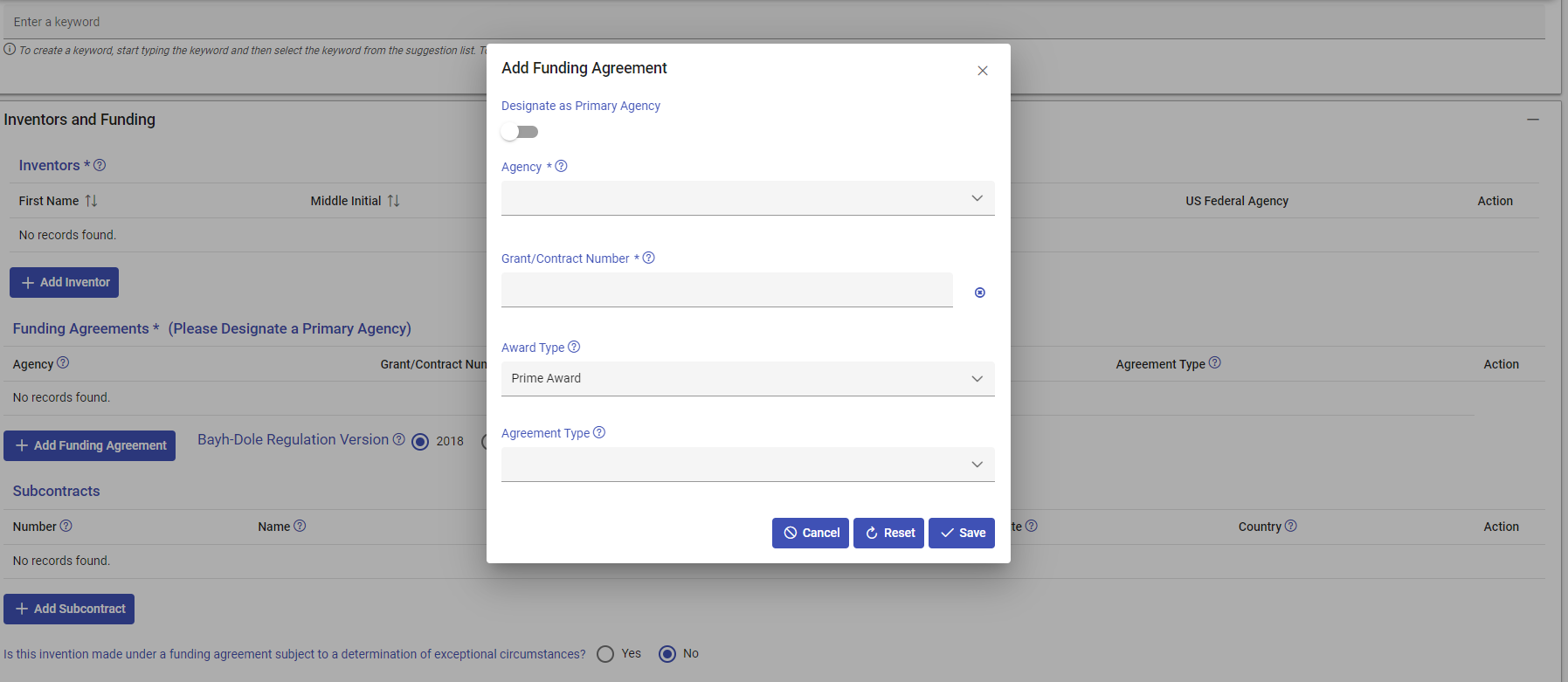Click the Grant/Contract Number help icon
The width and height of the screenshot is (1568, 682).
648,258
